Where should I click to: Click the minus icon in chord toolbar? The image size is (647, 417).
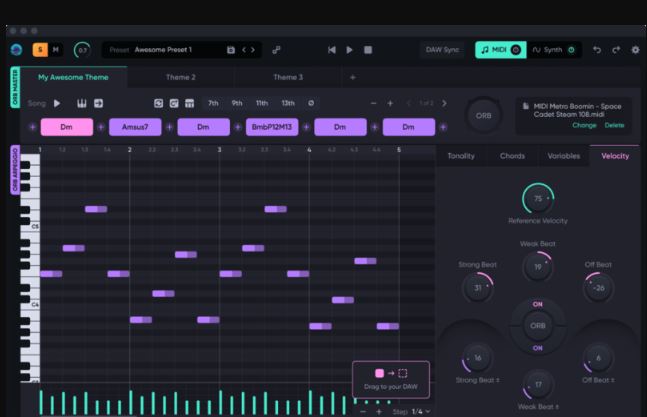(373, 103)
